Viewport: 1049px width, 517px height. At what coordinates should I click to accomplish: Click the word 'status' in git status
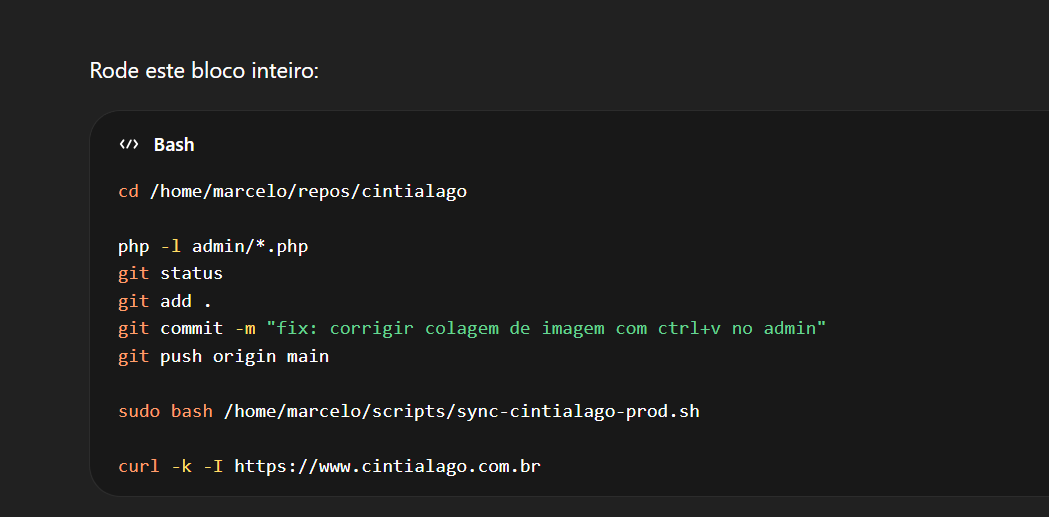pos(191,273)
